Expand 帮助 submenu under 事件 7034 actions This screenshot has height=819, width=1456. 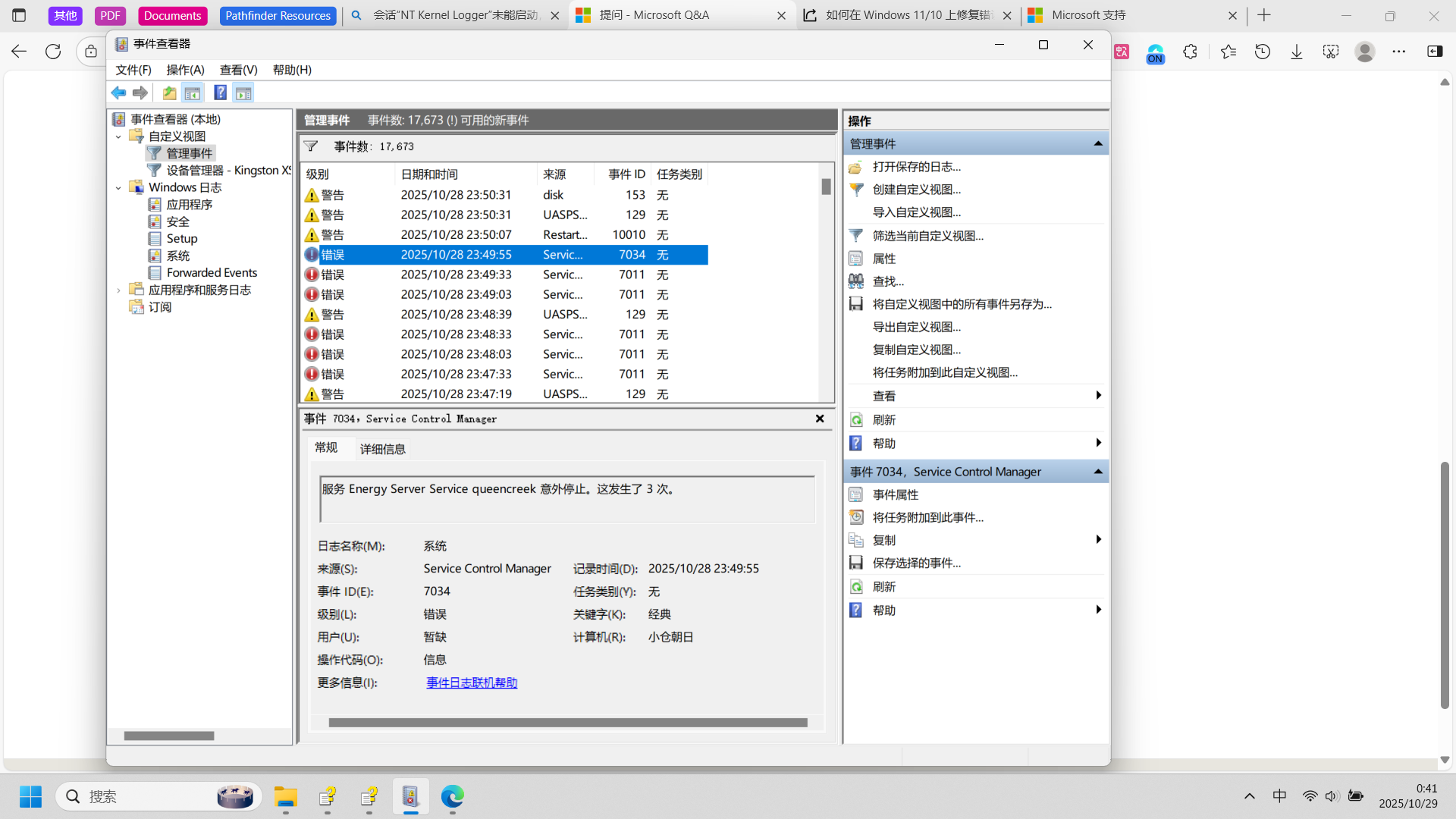pyautogui.click(x=1098, y=610)
